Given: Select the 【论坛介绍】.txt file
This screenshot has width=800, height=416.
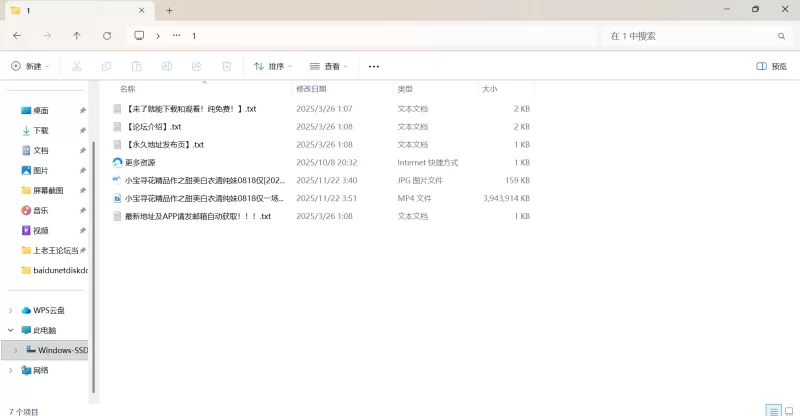Looking at the screenshot, I should 321,127.
